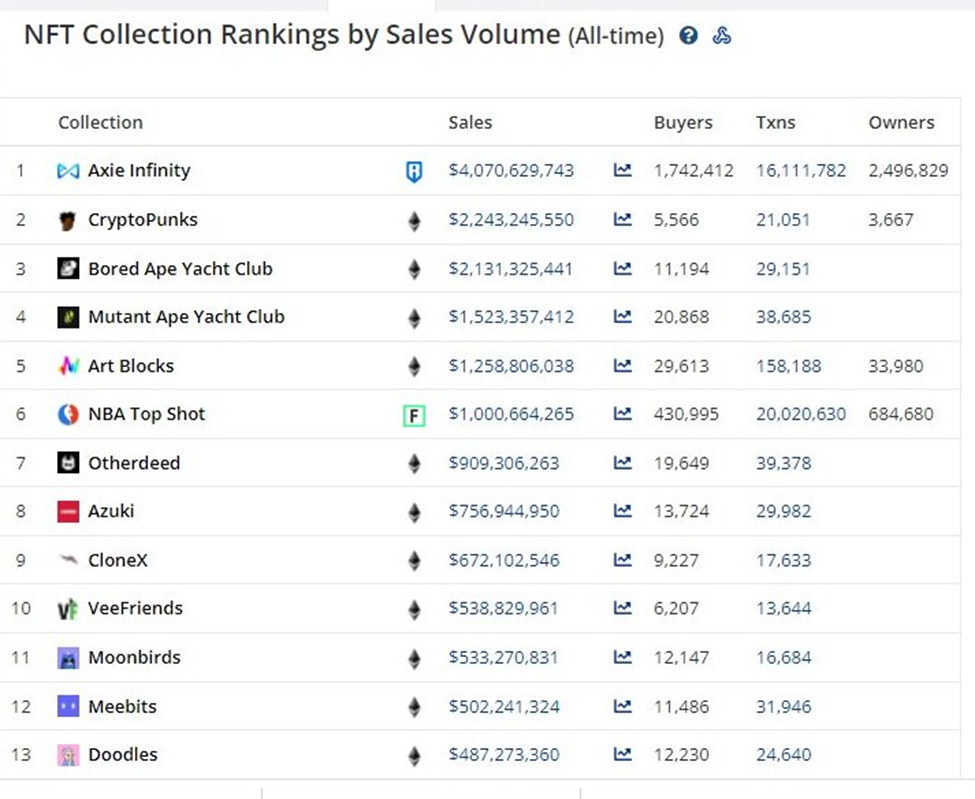Open the Mutant Ape Yacht Club collection

pyautogui.click(x=186, y=317)
